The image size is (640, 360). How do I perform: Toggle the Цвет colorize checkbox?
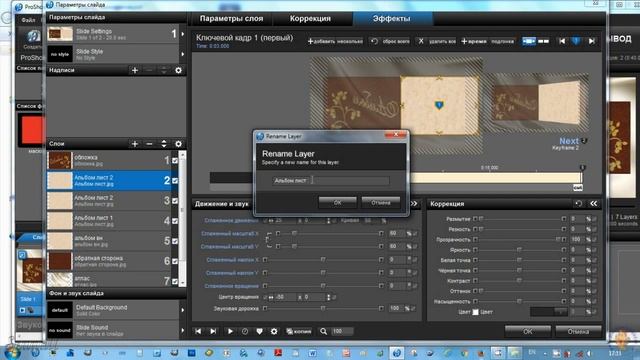tap(476, 312)
